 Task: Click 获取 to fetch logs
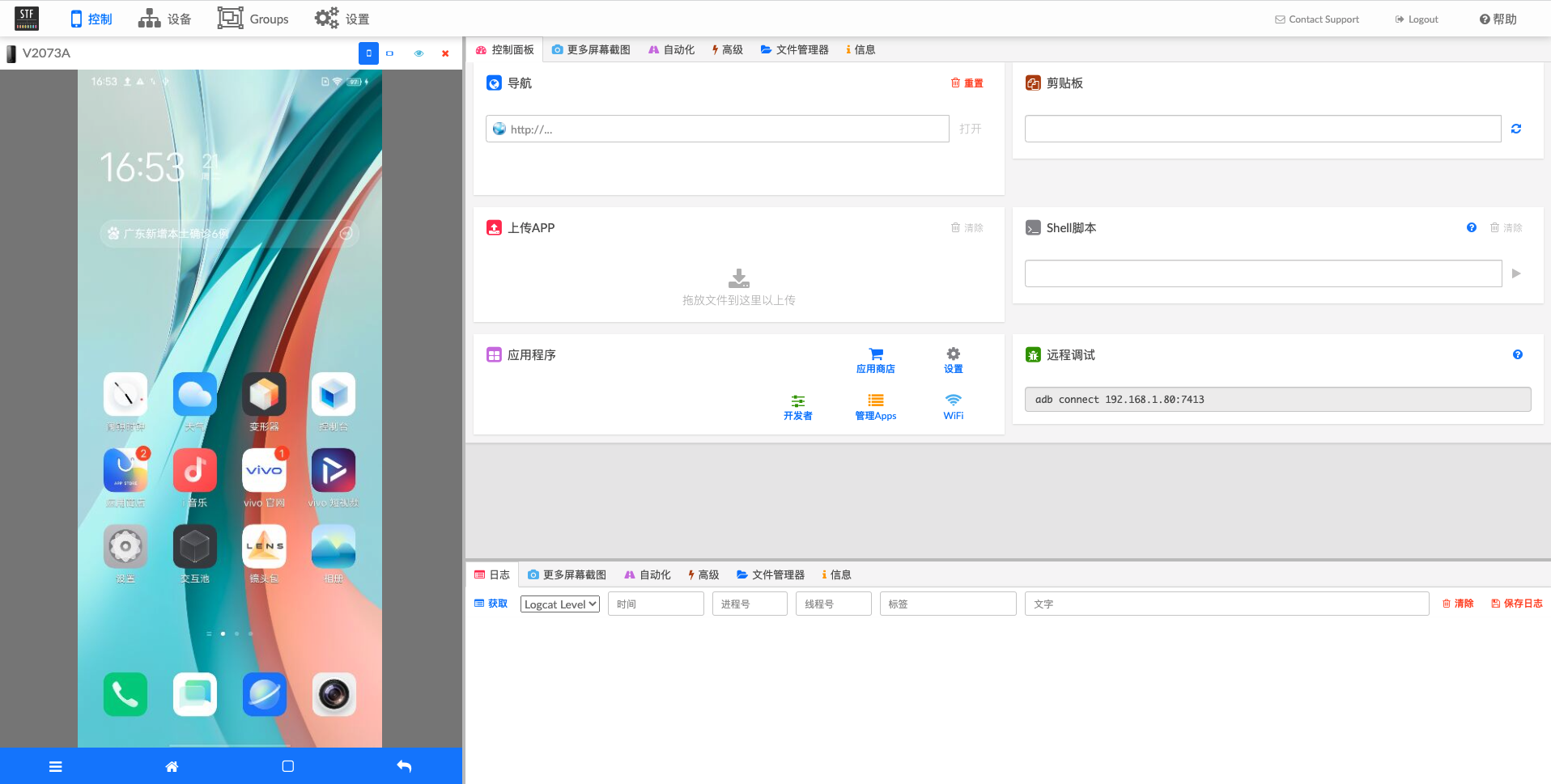(491, 604)
